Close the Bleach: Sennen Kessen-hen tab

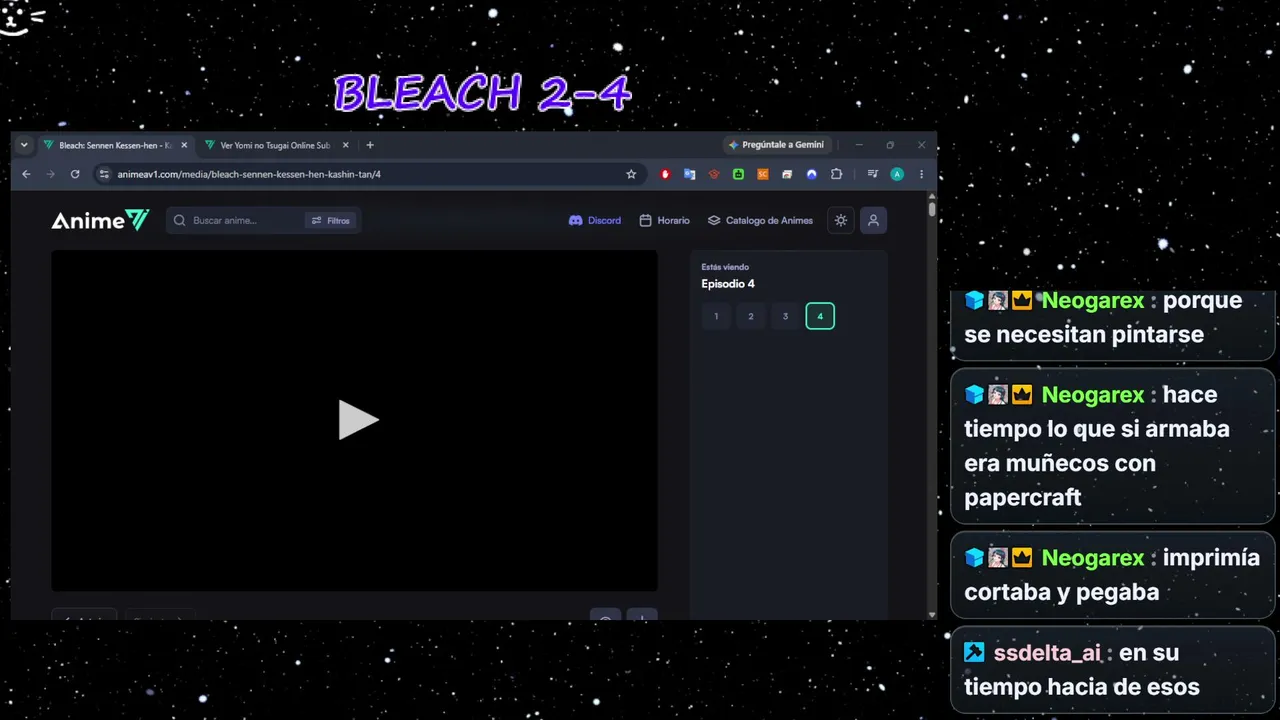click(184, 145)
